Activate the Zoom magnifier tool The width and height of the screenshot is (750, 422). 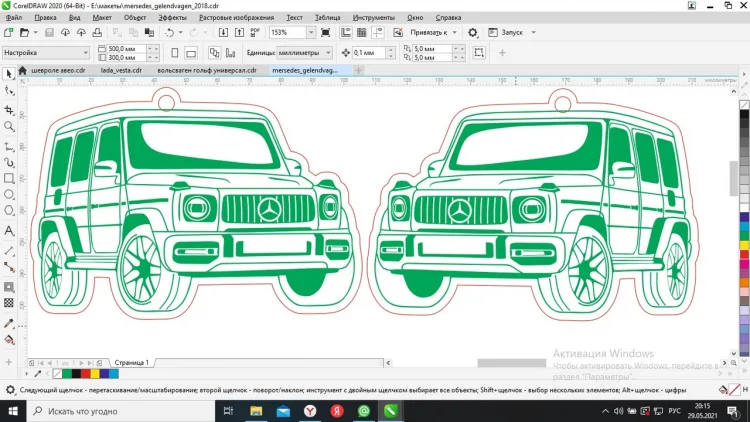(x=9, y=126)
